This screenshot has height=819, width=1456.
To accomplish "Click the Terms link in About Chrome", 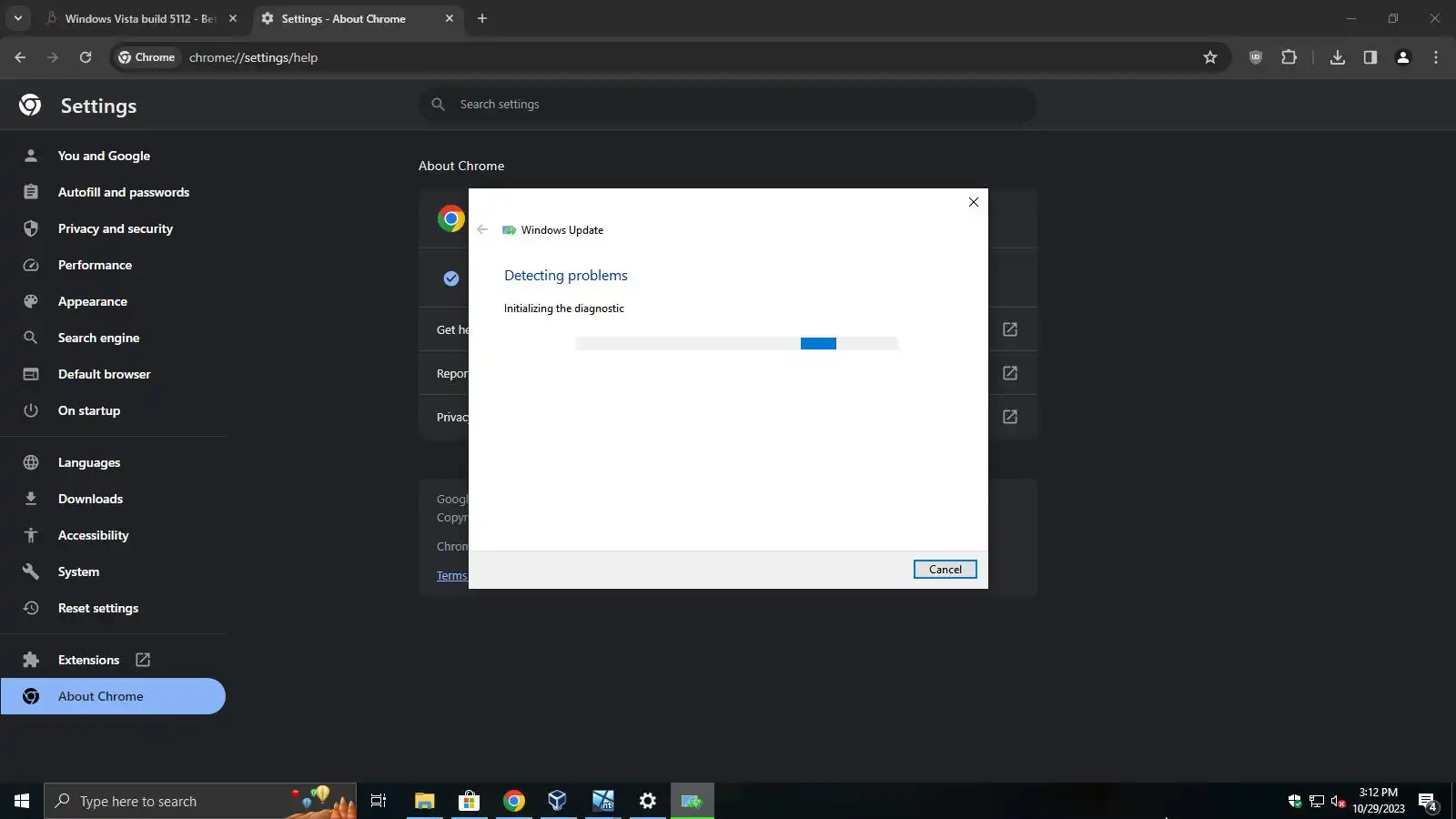I will [452, 576].
